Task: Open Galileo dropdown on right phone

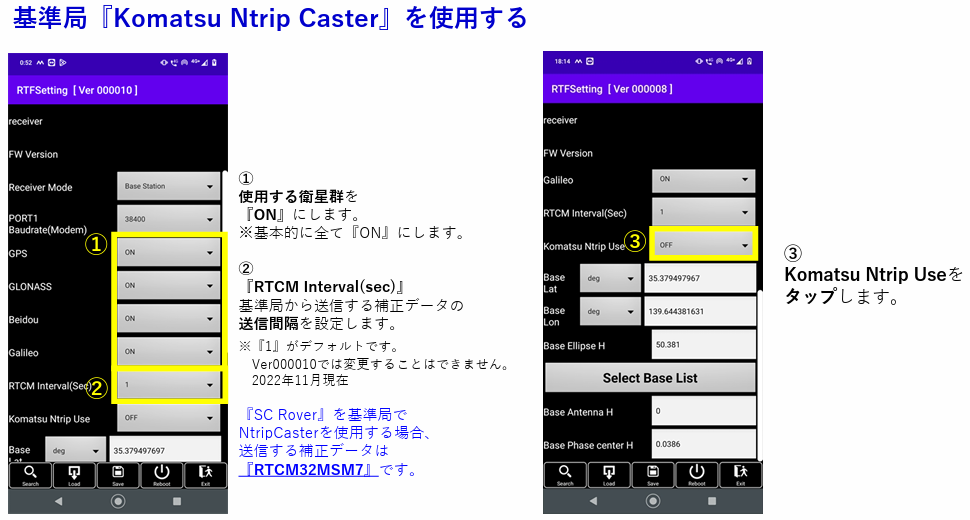Action: tap(703, 179)
